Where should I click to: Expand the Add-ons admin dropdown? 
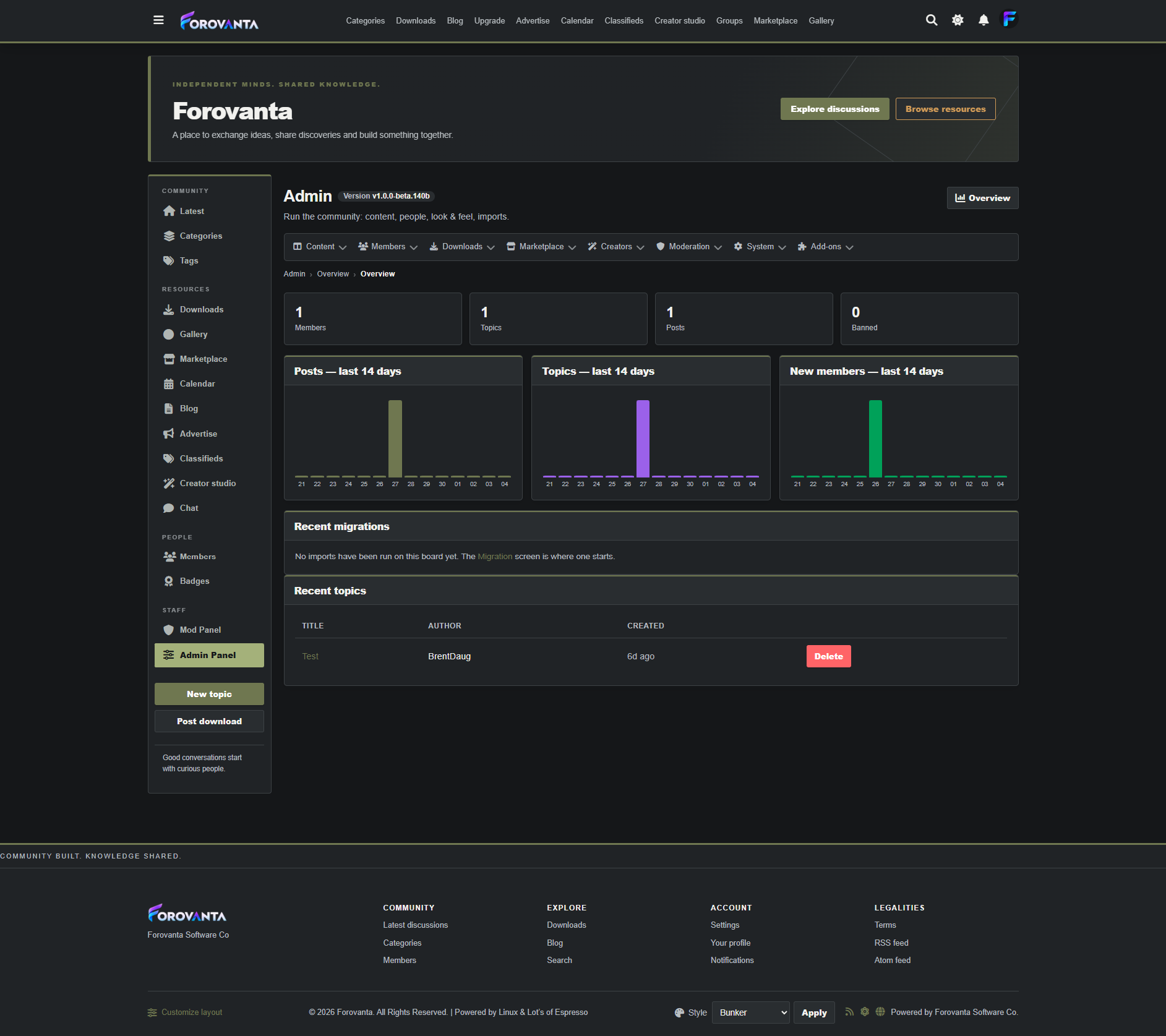point(825,247)
